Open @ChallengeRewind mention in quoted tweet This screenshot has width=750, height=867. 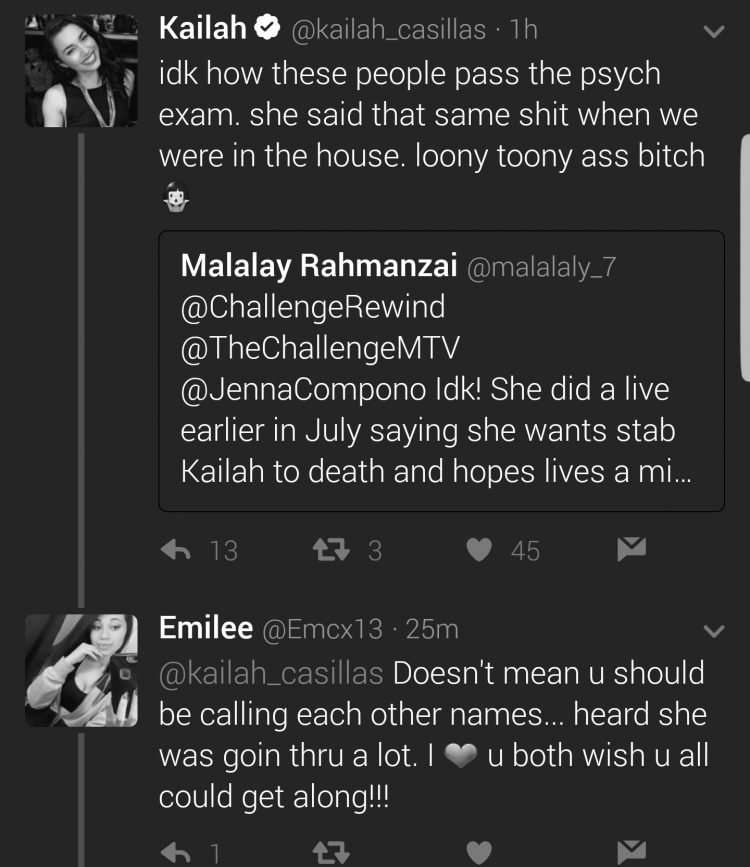312,307
